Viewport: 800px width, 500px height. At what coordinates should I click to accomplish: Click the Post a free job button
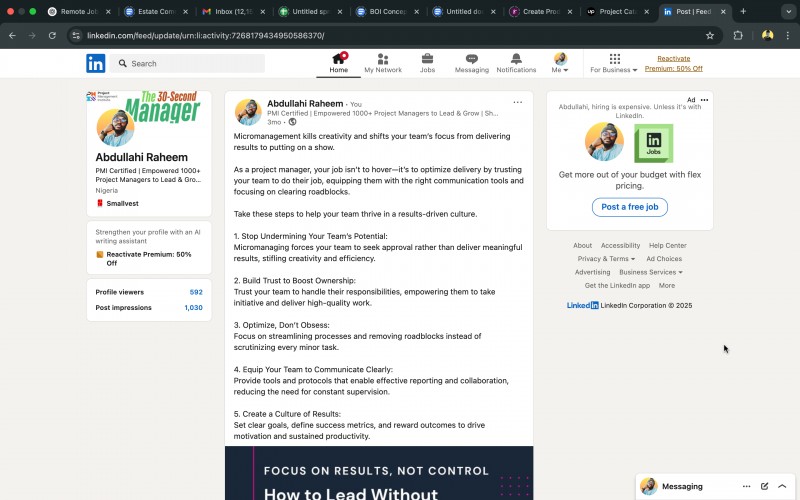pyautogui.click(x=630, y=207)
